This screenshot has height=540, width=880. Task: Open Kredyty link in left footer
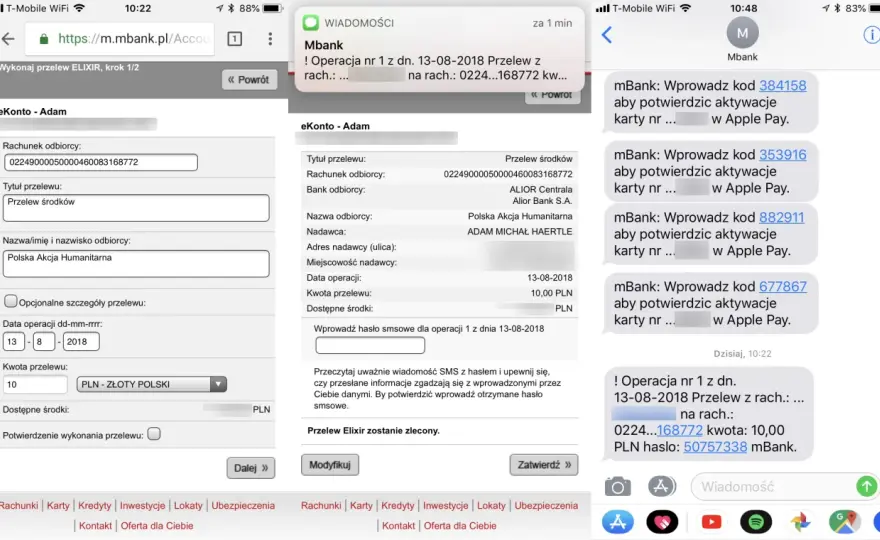(x=94, y=505)
